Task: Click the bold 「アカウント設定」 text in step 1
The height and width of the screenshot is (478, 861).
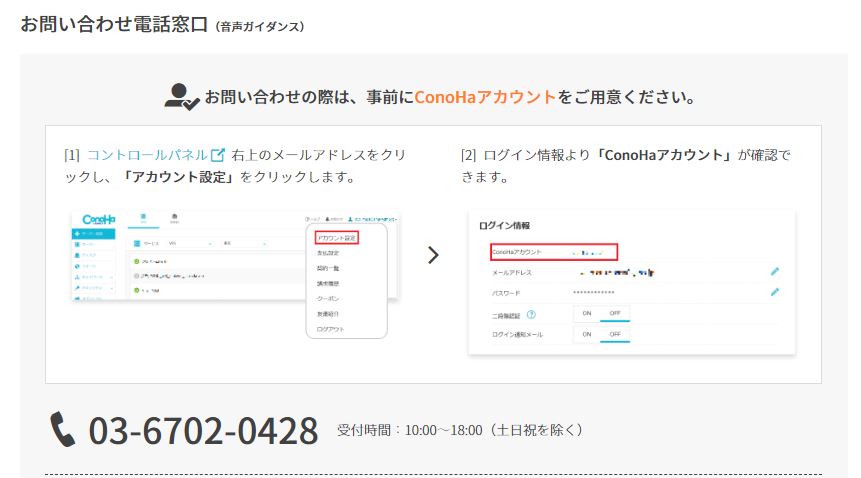Action: 178,177
